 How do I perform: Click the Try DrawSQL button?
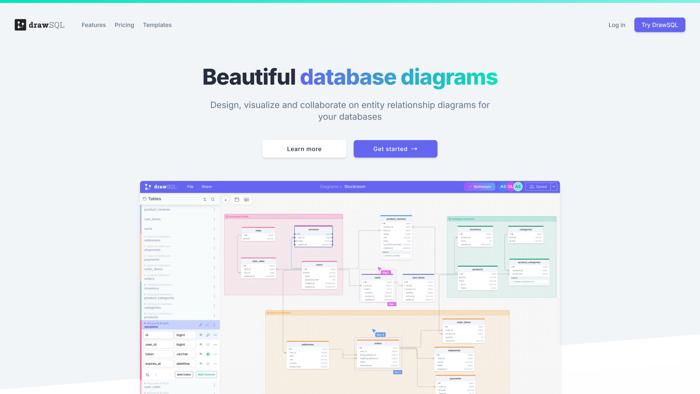pos(659,25)
